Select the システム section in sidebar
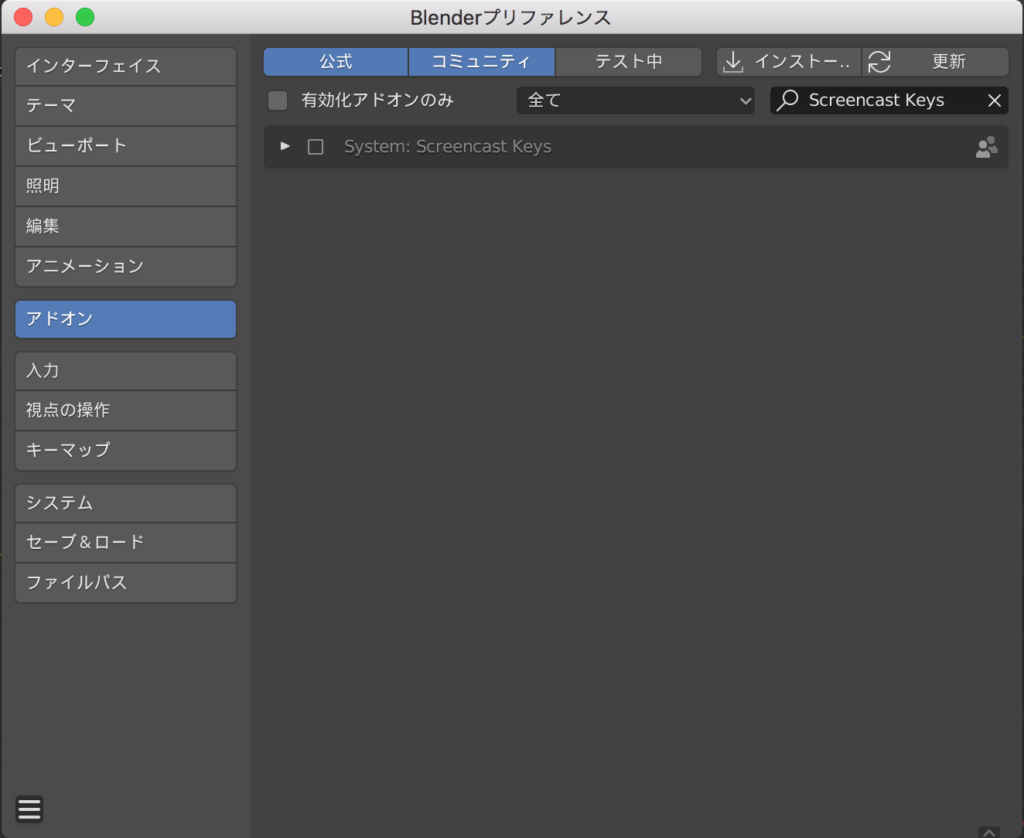The width and height of the screenshot is (1024, 838). [x=125, y=503]
